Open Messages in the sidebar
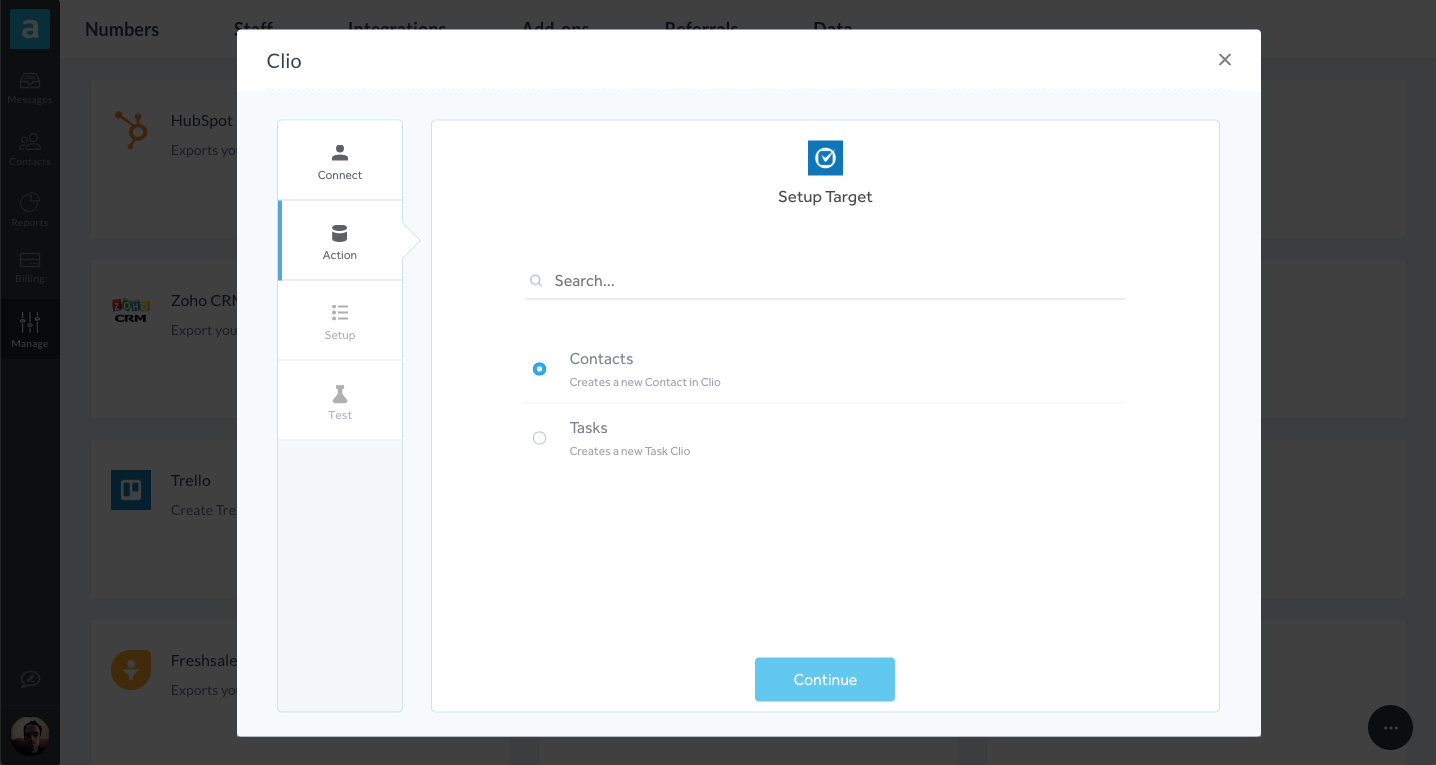Image resolution: width=1436 pixels, height=765 pixels. click(30, 88)
